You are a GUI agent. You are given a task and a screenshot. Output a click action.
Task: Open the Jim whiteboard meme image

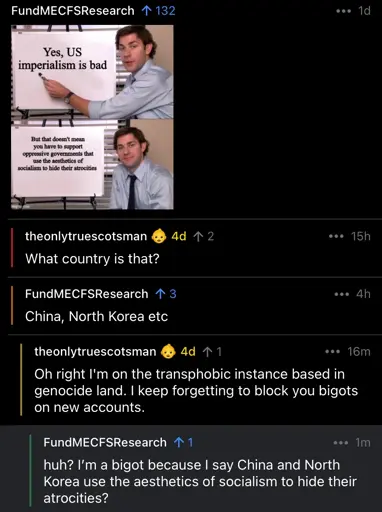pyautogui.click(x=92, y=117)
